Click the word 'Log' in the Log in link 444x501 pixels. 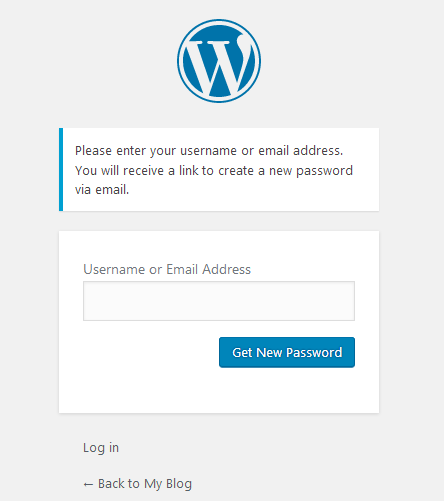tap(94, 448)
